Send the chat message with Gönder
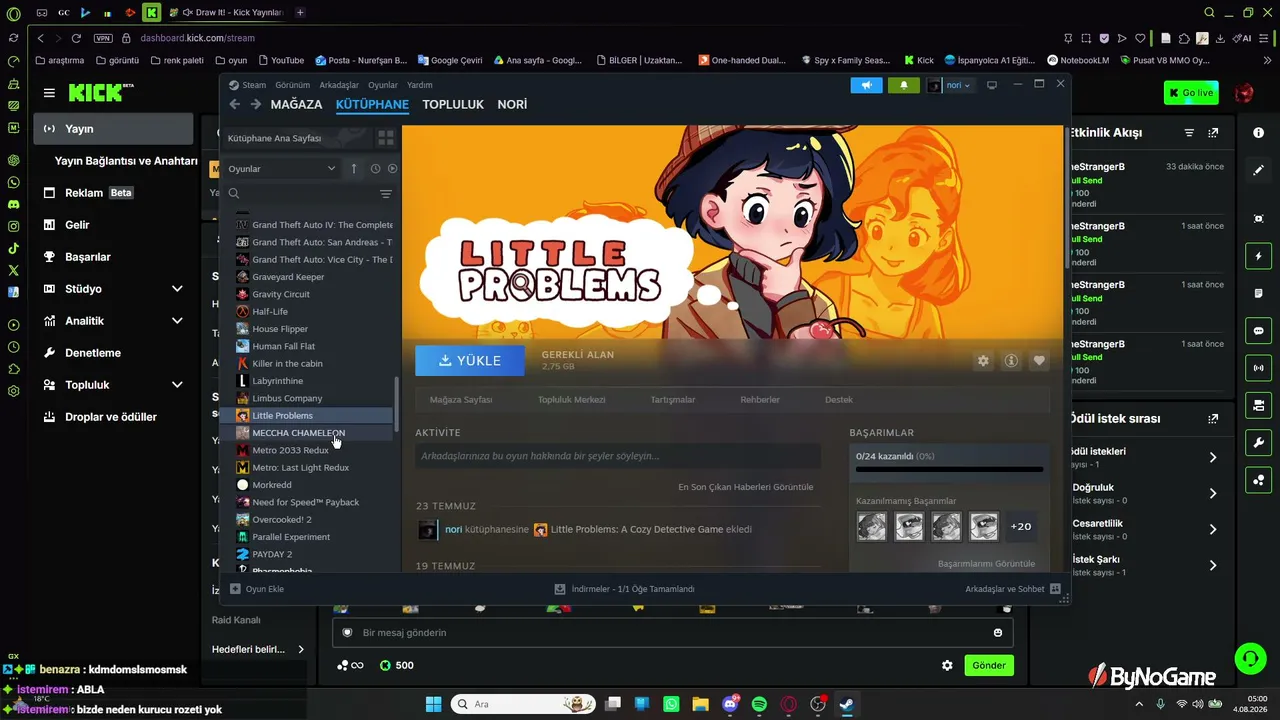 pyautogui.click(x=989, y=665)
